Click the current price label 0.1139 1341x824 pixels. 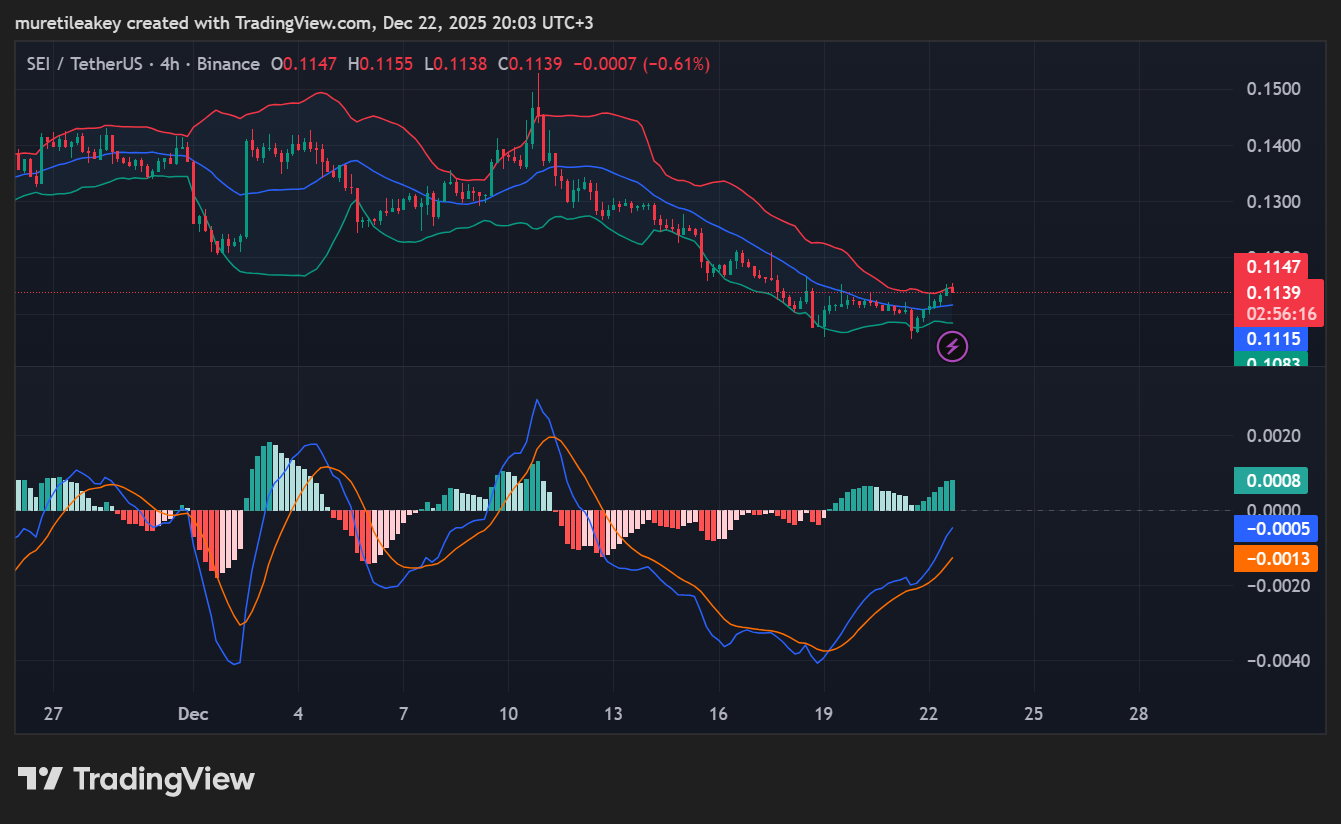pyautogui.click(x=1272, y=292)
